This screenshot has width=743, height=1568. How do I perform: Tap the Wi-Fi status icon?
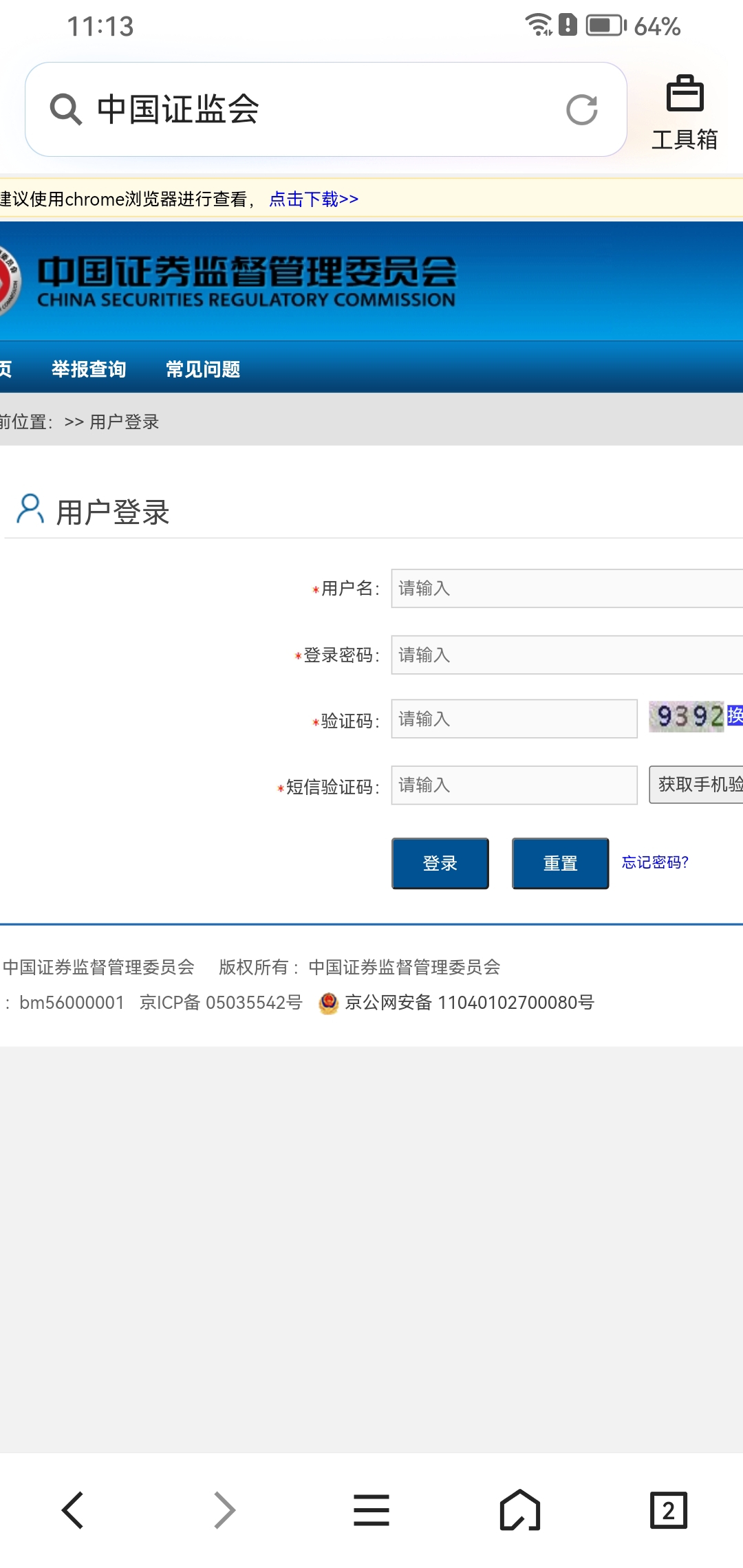(x=539, y=25)
